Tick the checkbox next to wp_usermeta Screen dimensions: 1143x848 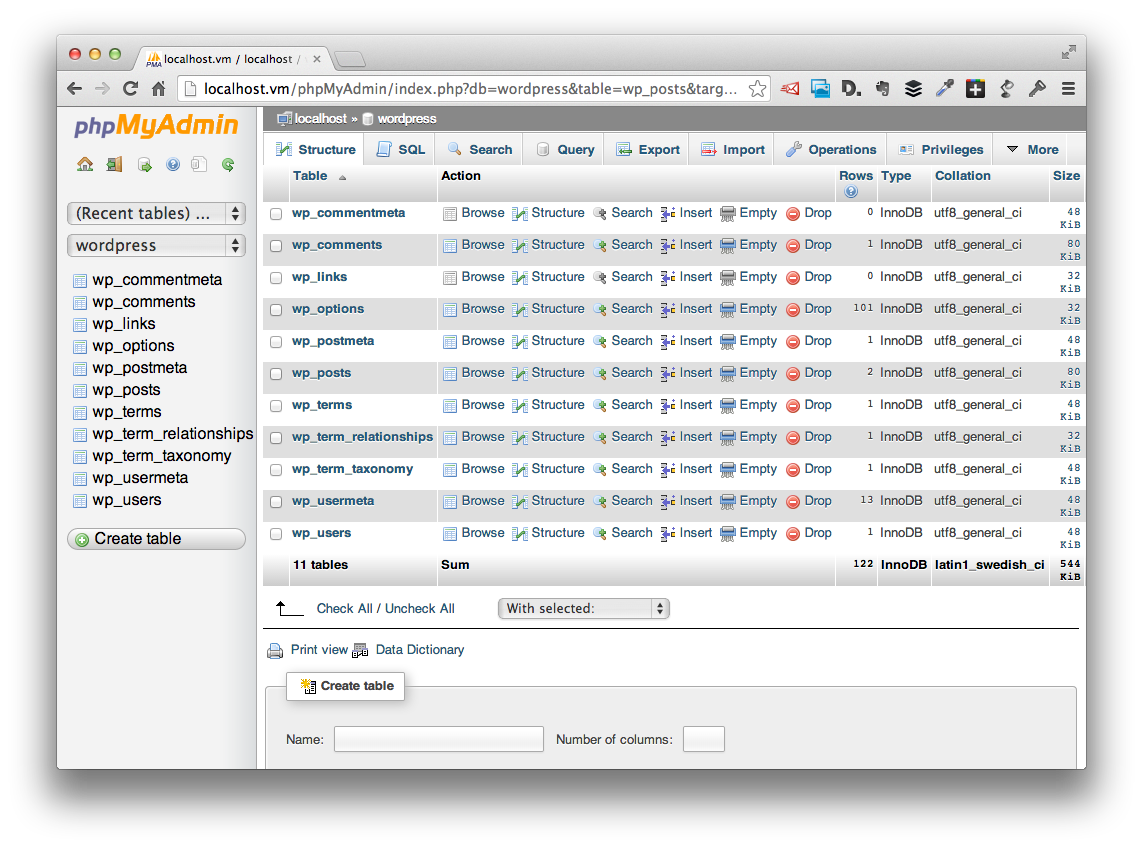pos(276,502)
